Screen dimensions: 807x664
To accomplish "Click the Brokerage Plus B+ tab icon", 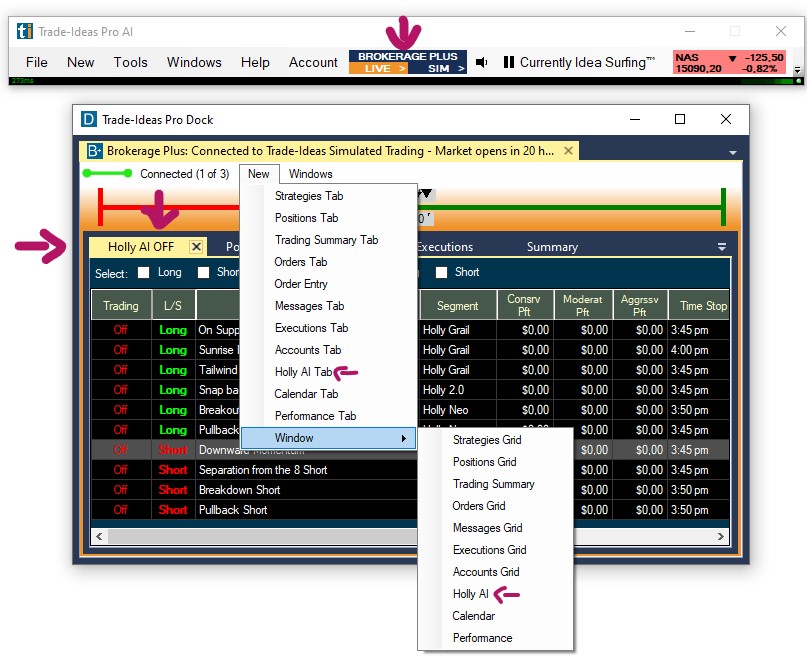I will coord(94,151).
